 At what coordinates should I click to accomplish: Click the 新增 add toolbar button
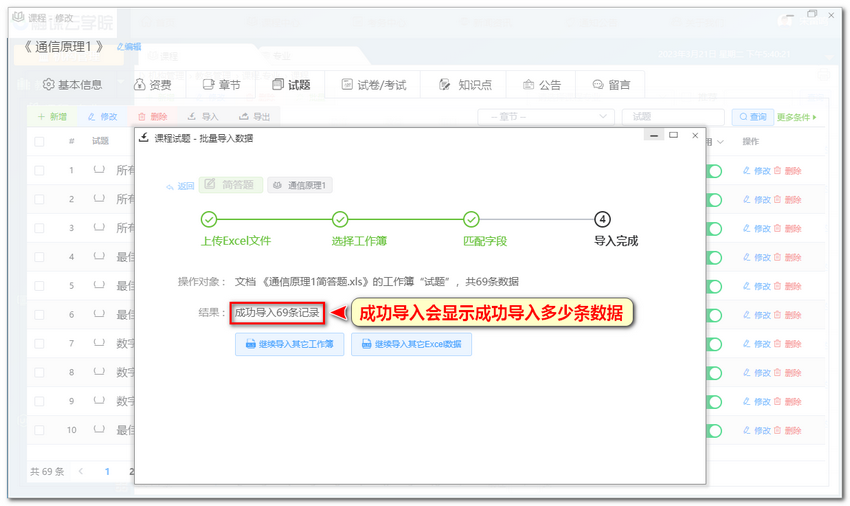(52, 117)
